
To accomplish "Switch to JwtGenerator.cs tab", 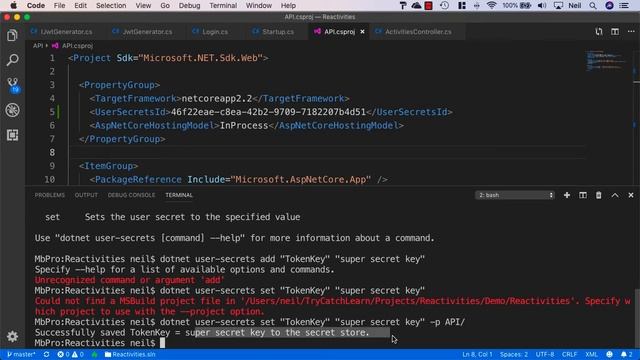I will point(142,31).
